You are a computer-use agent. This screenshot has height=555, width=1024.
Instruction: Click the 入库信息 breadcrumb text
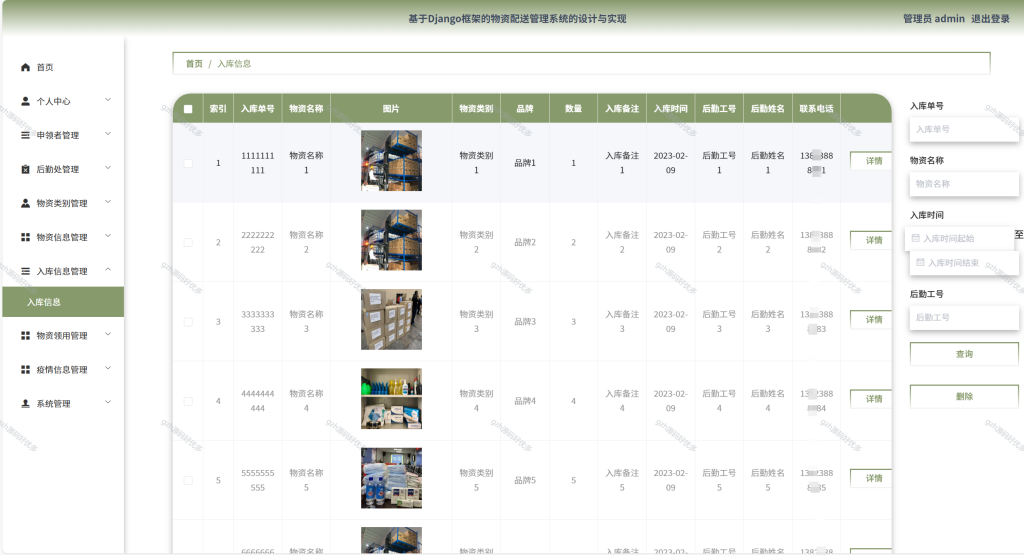tap(234, 64)
